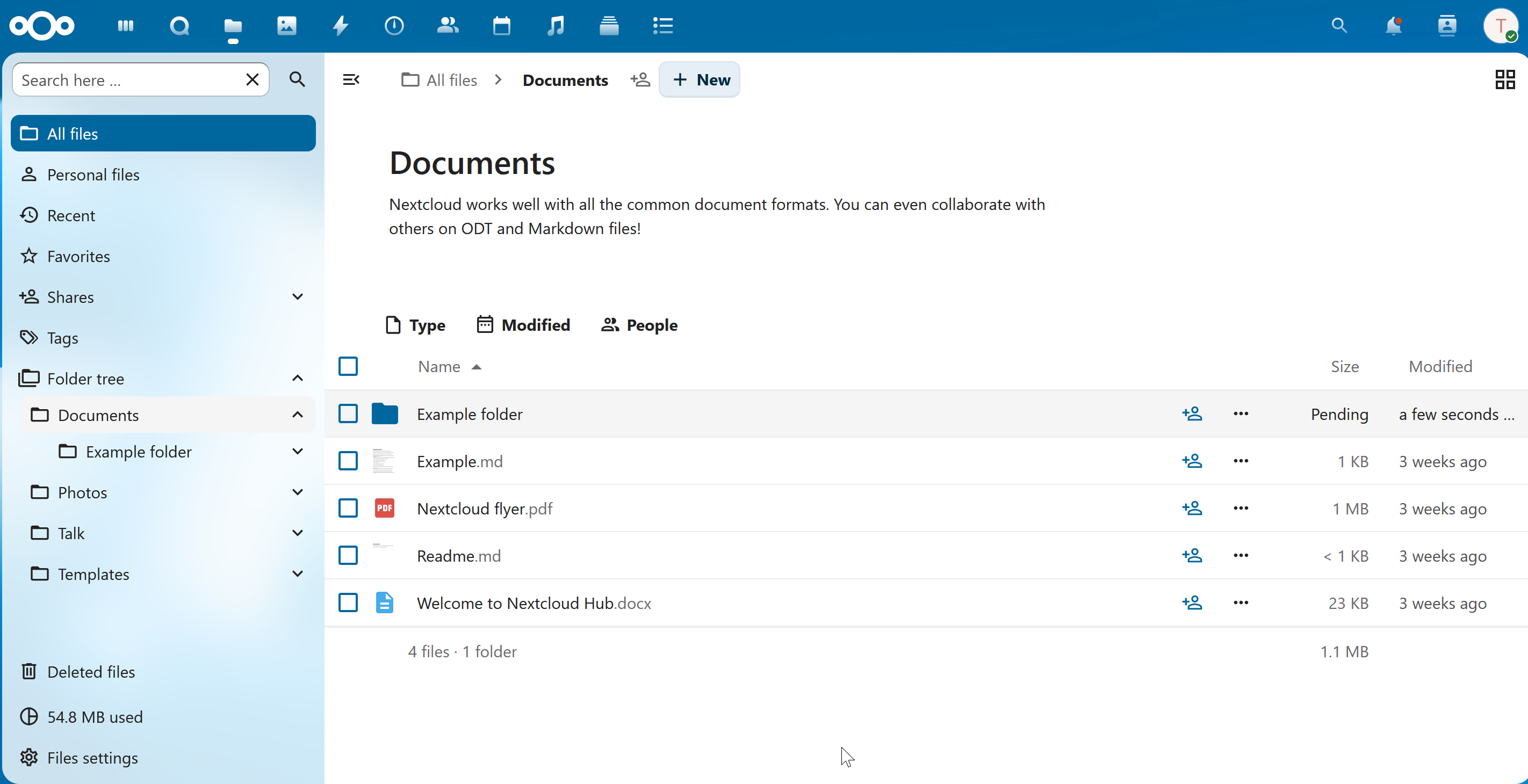Open the Tasks list app icon
The height and width of the screenshot is (784, 1528).
tap(662, 25)
